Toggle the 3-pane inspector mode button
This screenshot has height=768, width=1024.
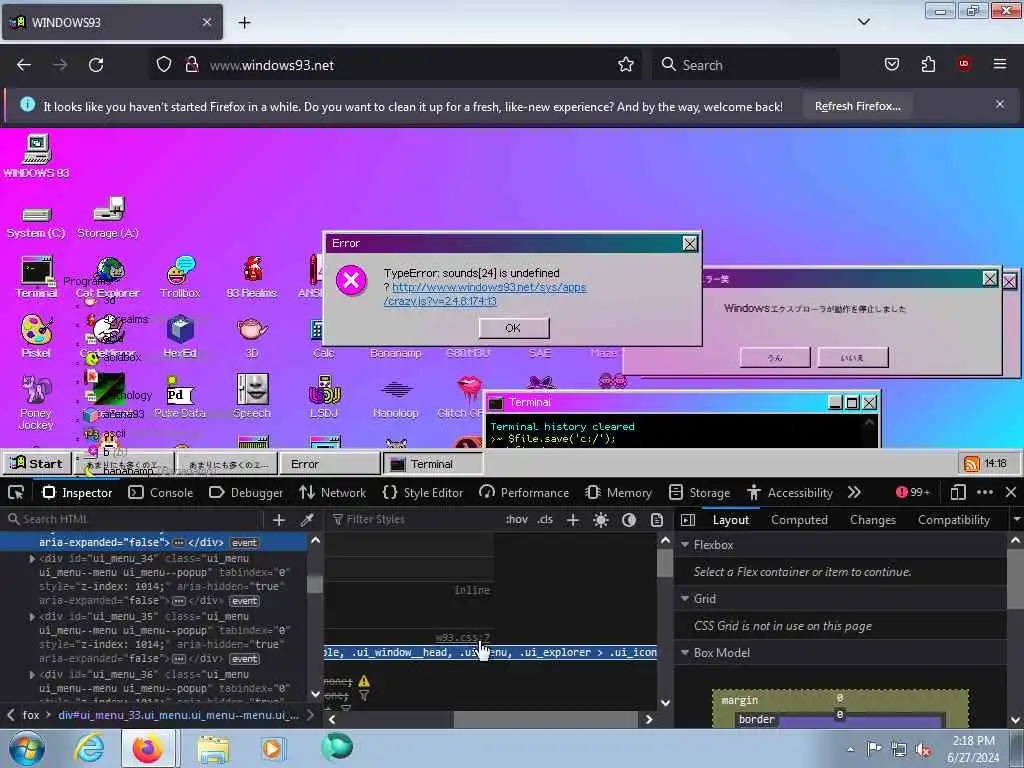coord(688,520)
